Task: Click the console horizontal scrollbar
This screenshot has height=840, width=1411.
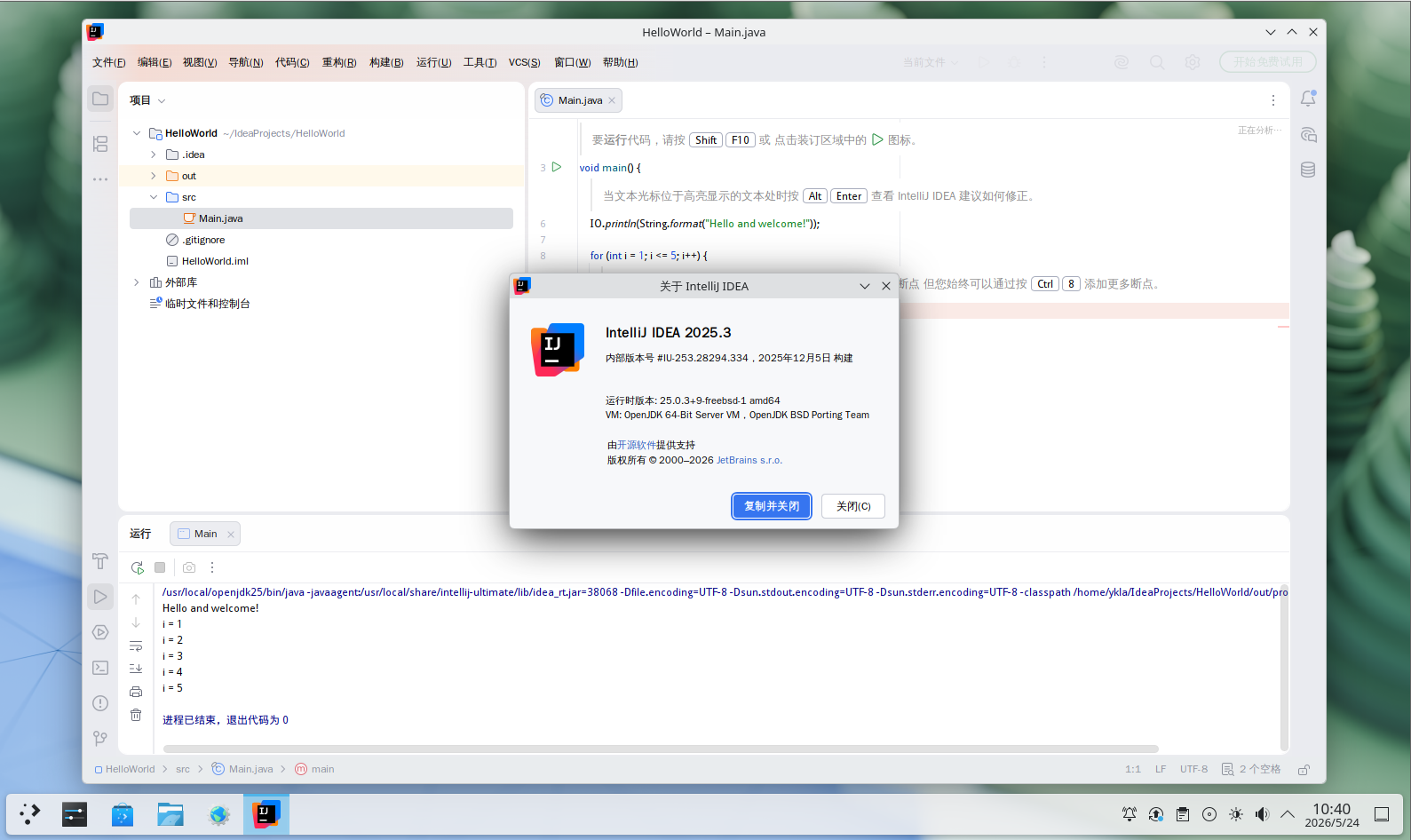Action: [x=661, y=749]
